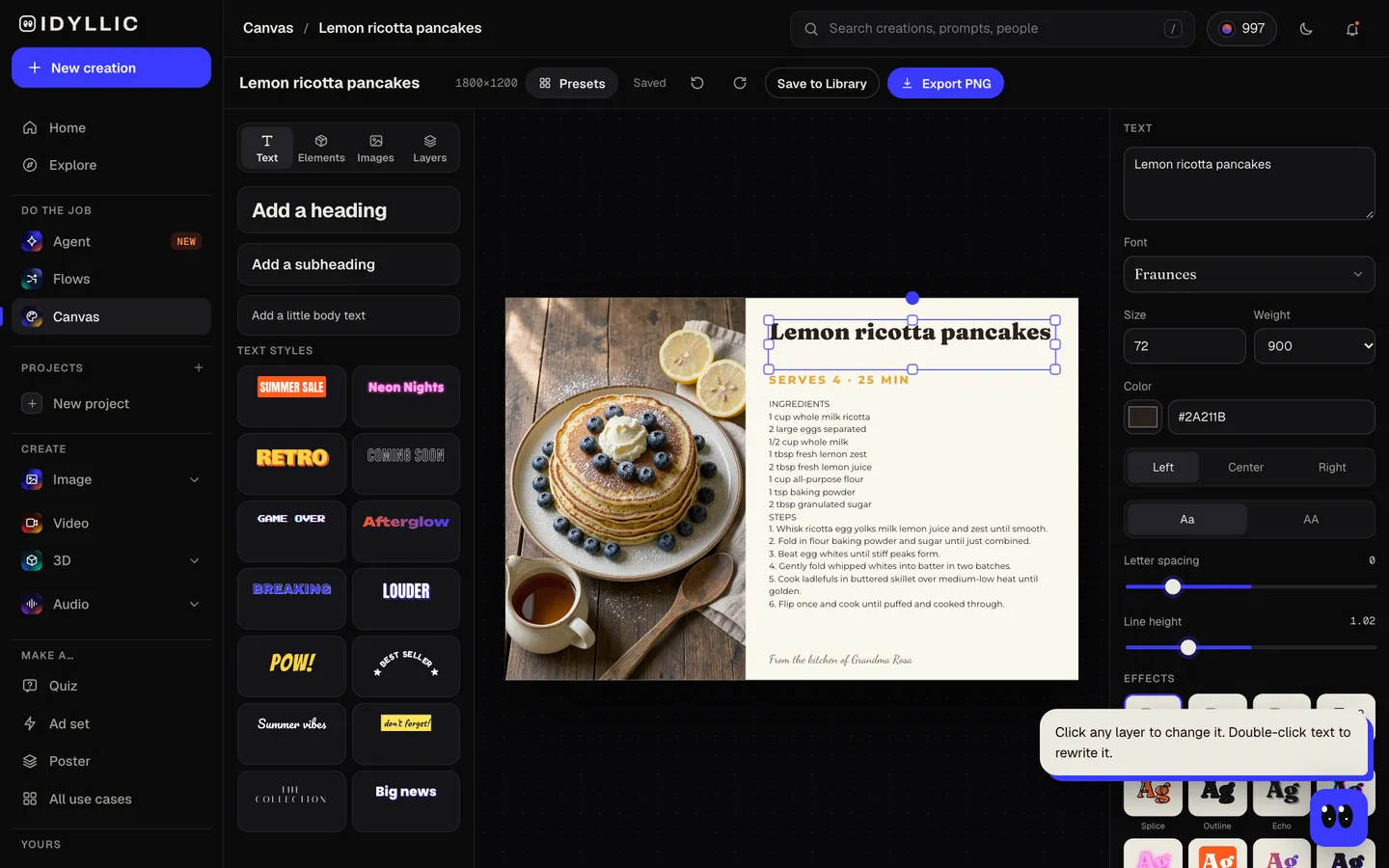Select the Aa normal case option

1187,519
